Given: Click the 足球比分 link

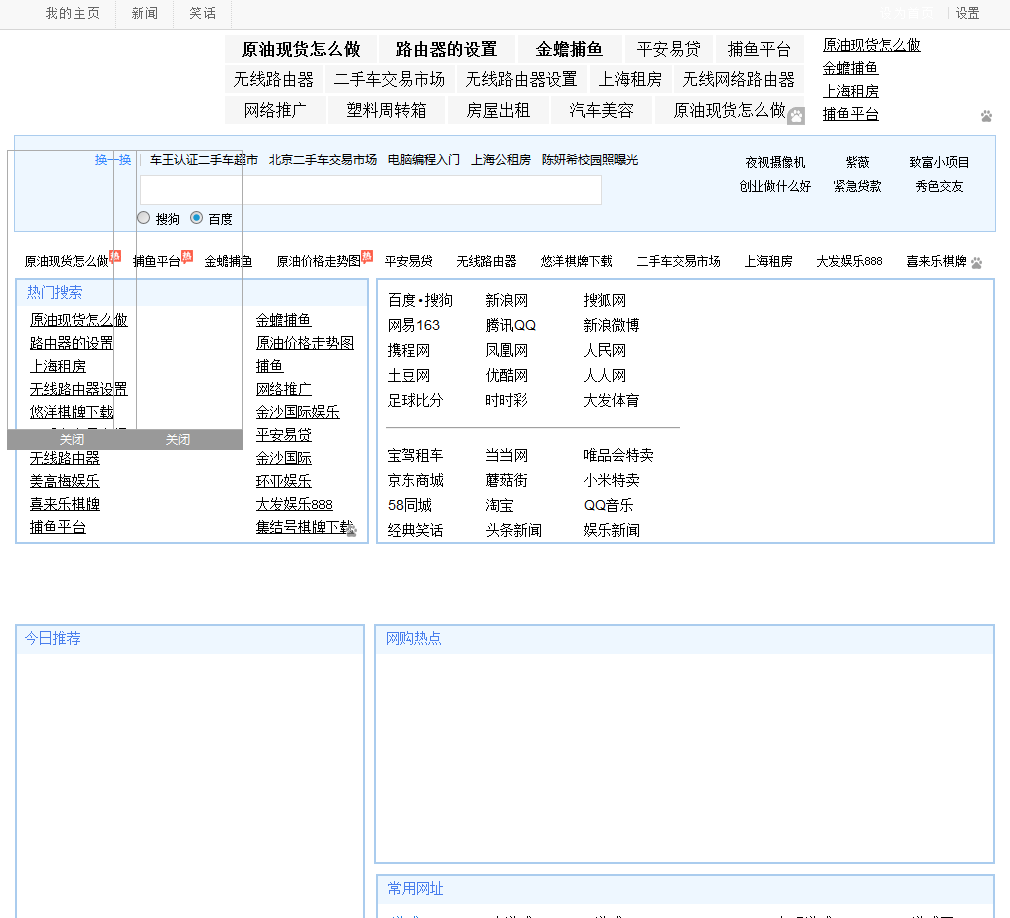Looking at the screenshot, I should click(415, 401).
